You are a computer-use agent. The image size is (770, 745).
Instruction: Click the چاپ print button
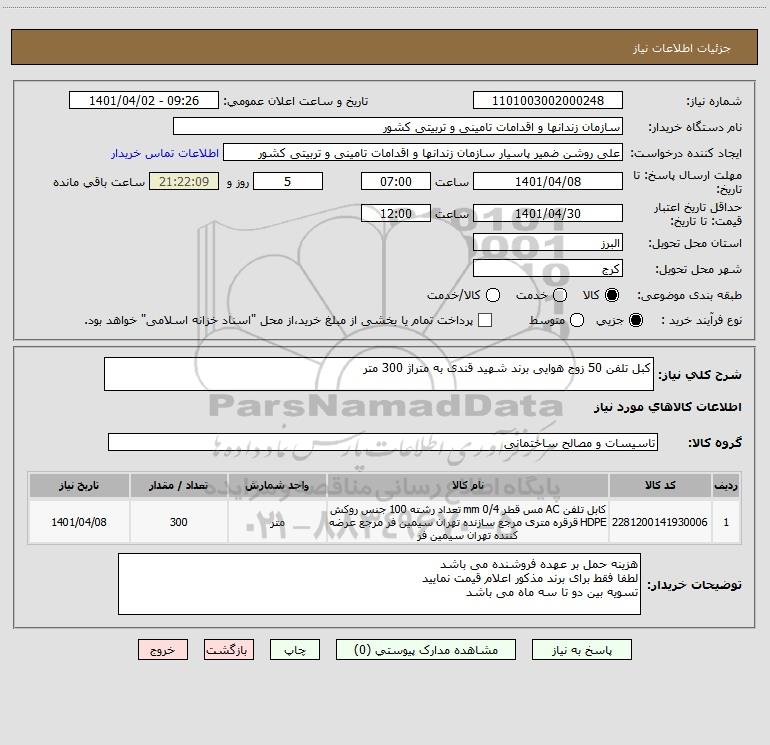[295, 650]
